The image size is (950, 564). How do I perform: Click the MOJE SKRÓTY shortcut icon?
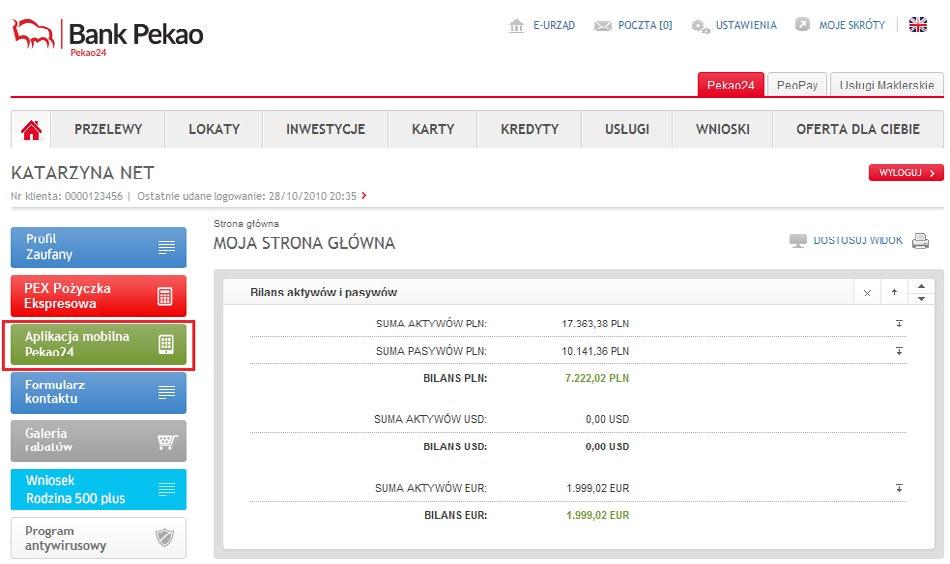[x=802, y=25]
